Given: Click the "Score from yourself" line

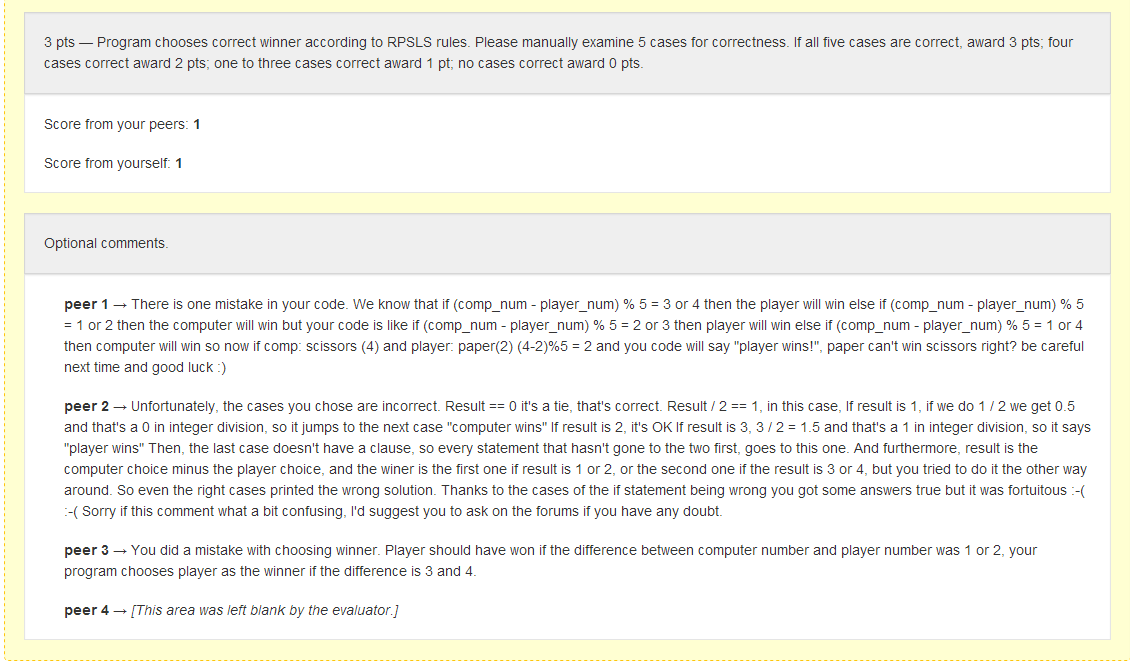Looking at the screenshot, I should [112, 163].
